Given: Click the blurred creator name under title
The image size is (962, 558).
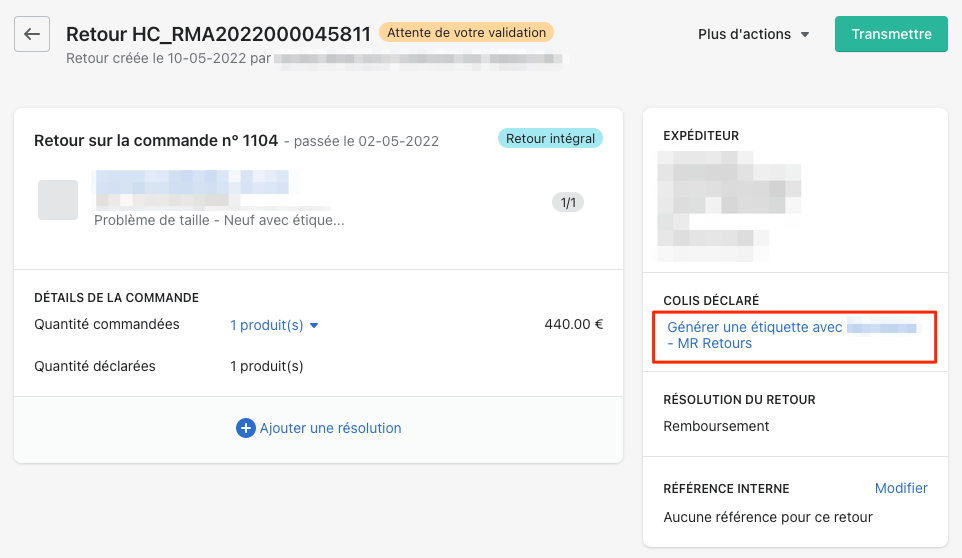Looking at the screenshot, I should click(x=418, y=58).
